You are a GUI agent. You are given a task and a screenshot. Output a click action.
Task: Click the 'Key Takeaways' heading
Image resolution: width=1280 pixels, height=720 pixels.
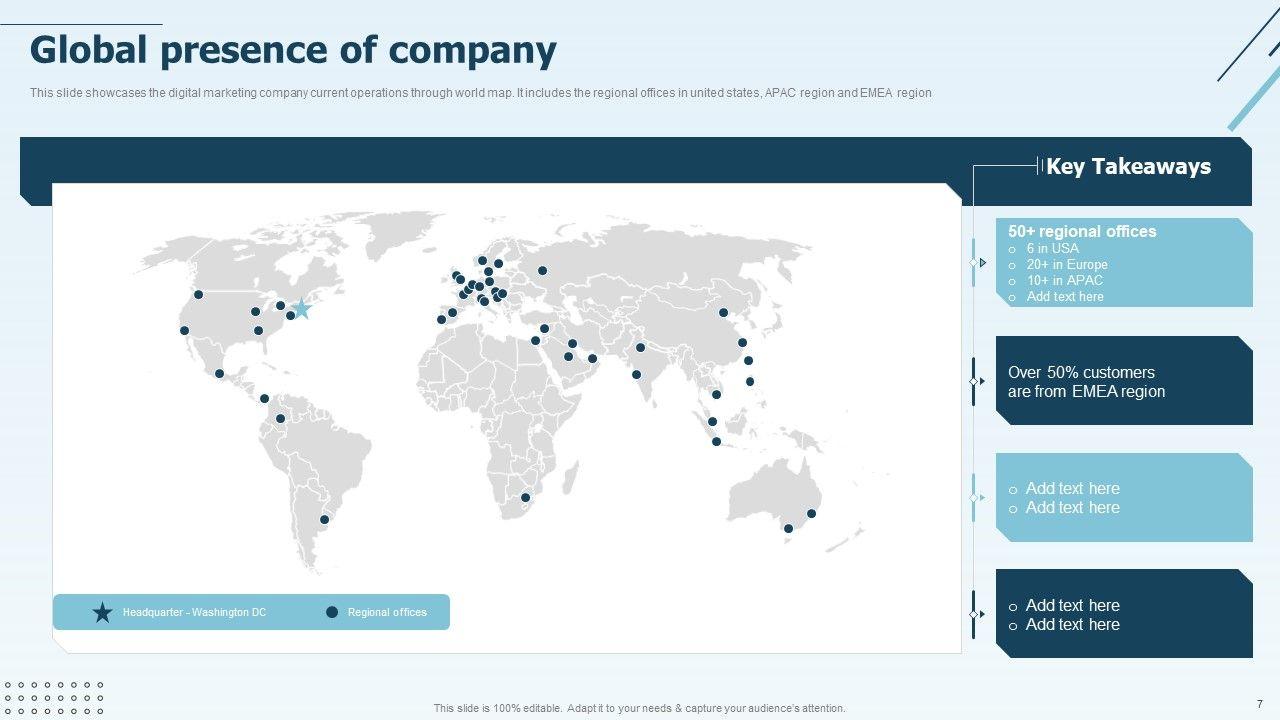click(1128, 167)
